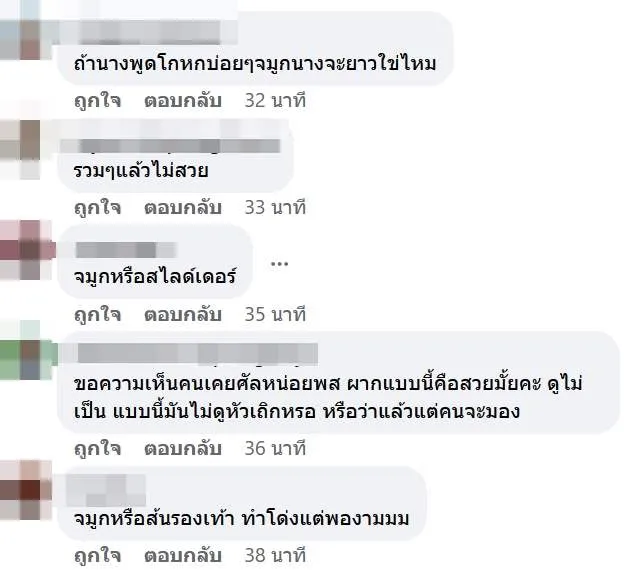Reply to the comment posted 32 นาที ago

(x=182, y=100)
